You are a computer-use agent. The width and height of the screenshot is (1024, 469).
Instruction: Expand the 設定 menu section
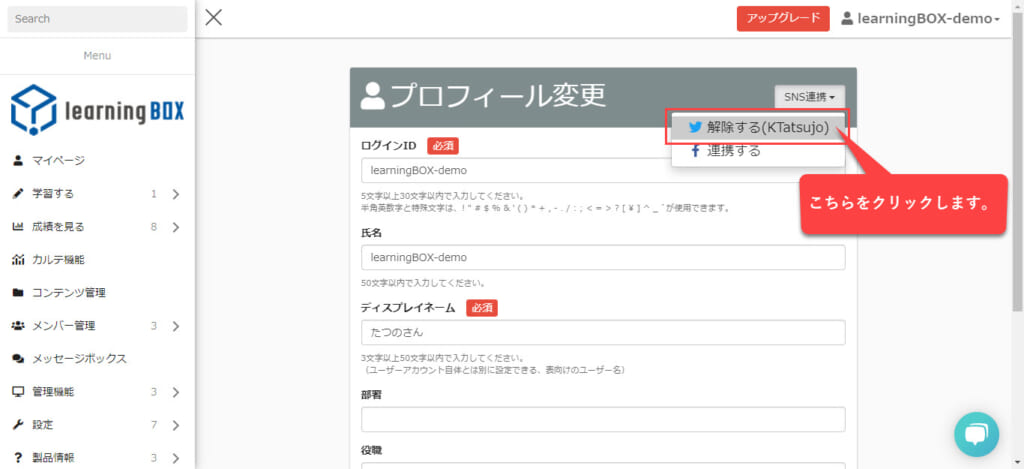tap(175, 425)
